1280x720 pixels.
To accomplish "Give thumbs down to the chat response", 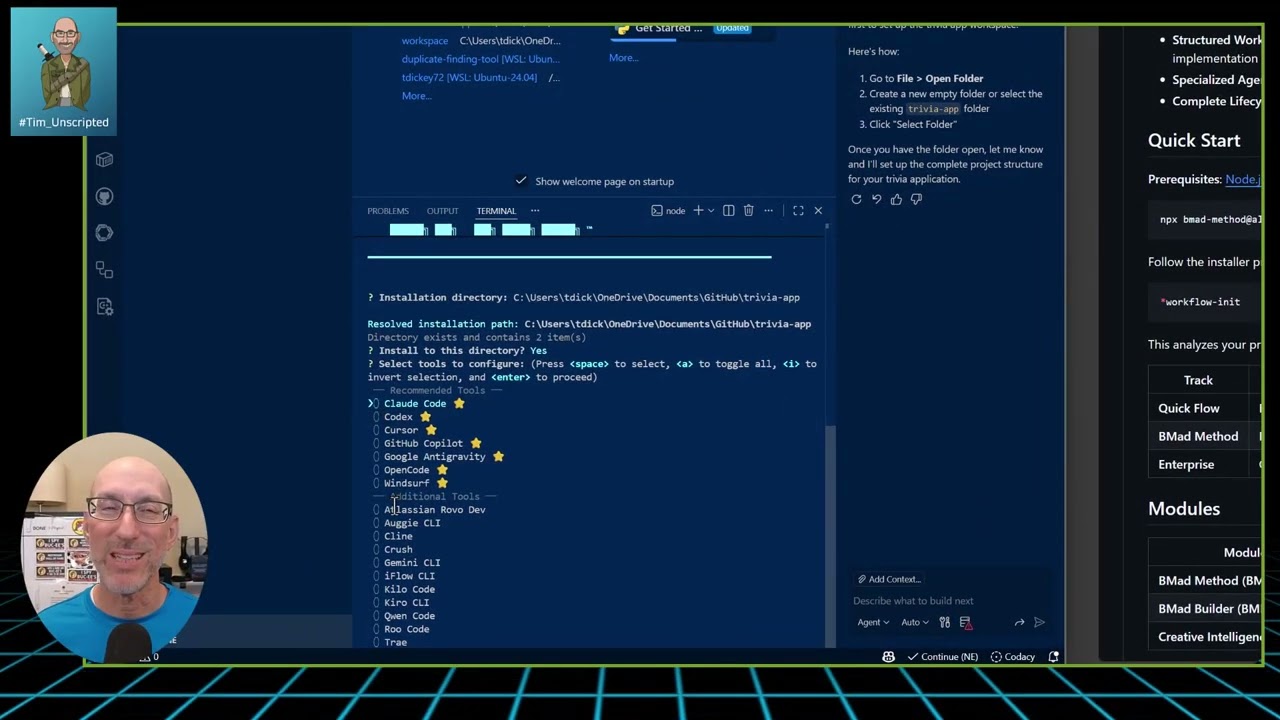I will click(916, 199).
